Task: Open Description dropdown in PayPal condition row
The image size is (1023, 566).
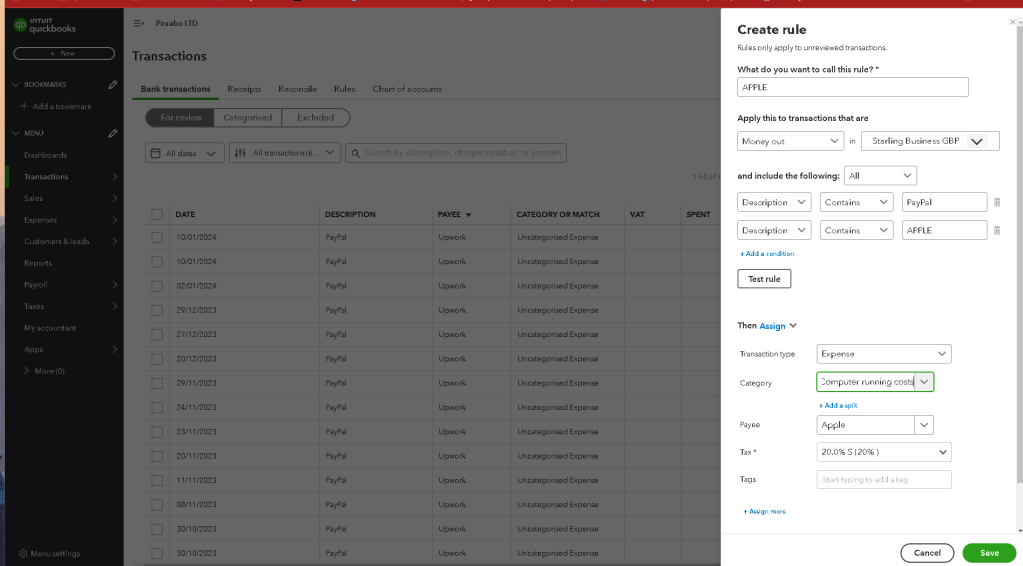Action: (774, 202)
